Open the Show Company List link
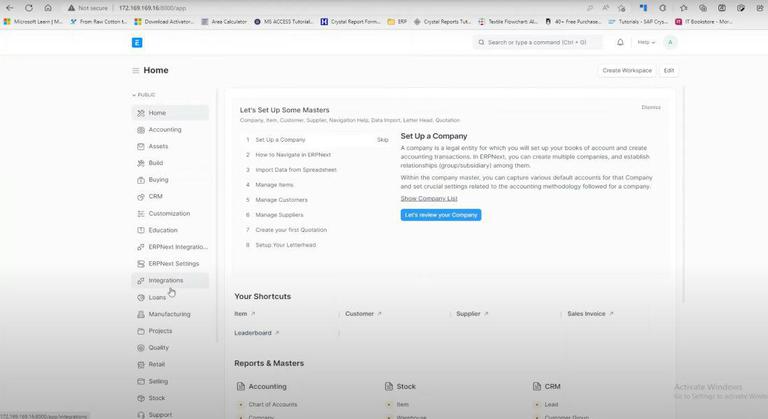This screenshot has width=768, height=419. click(x=429, y=198)
